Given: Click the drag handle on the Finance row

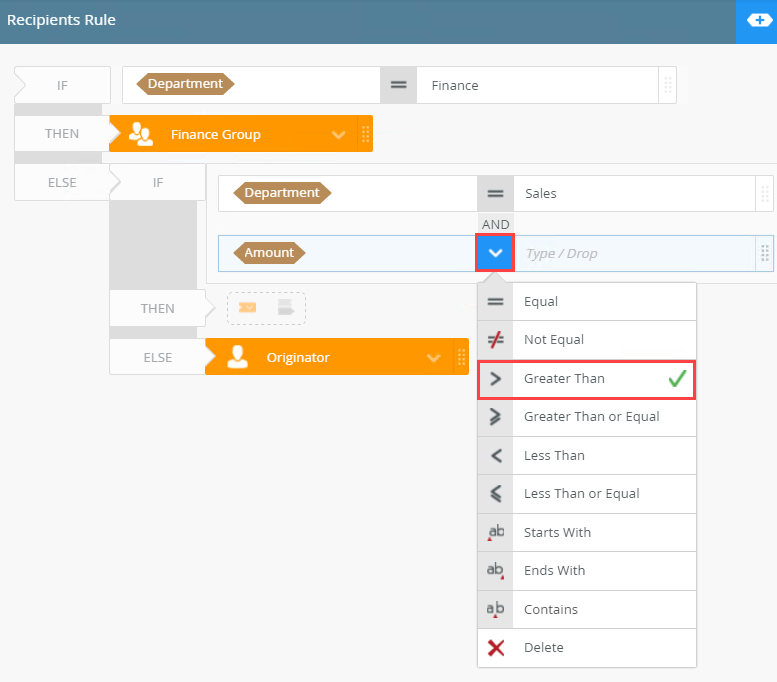Looking at the screenshot, I should [667, 85].
